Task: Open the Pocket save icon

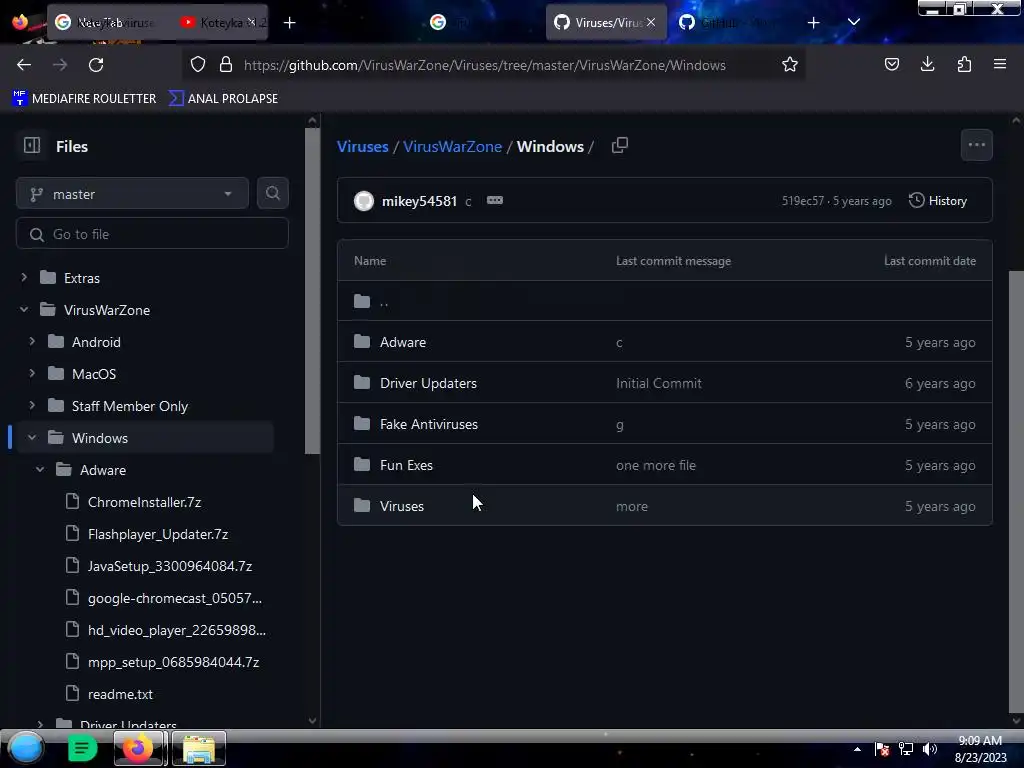Action: click(x=891, y=64)
